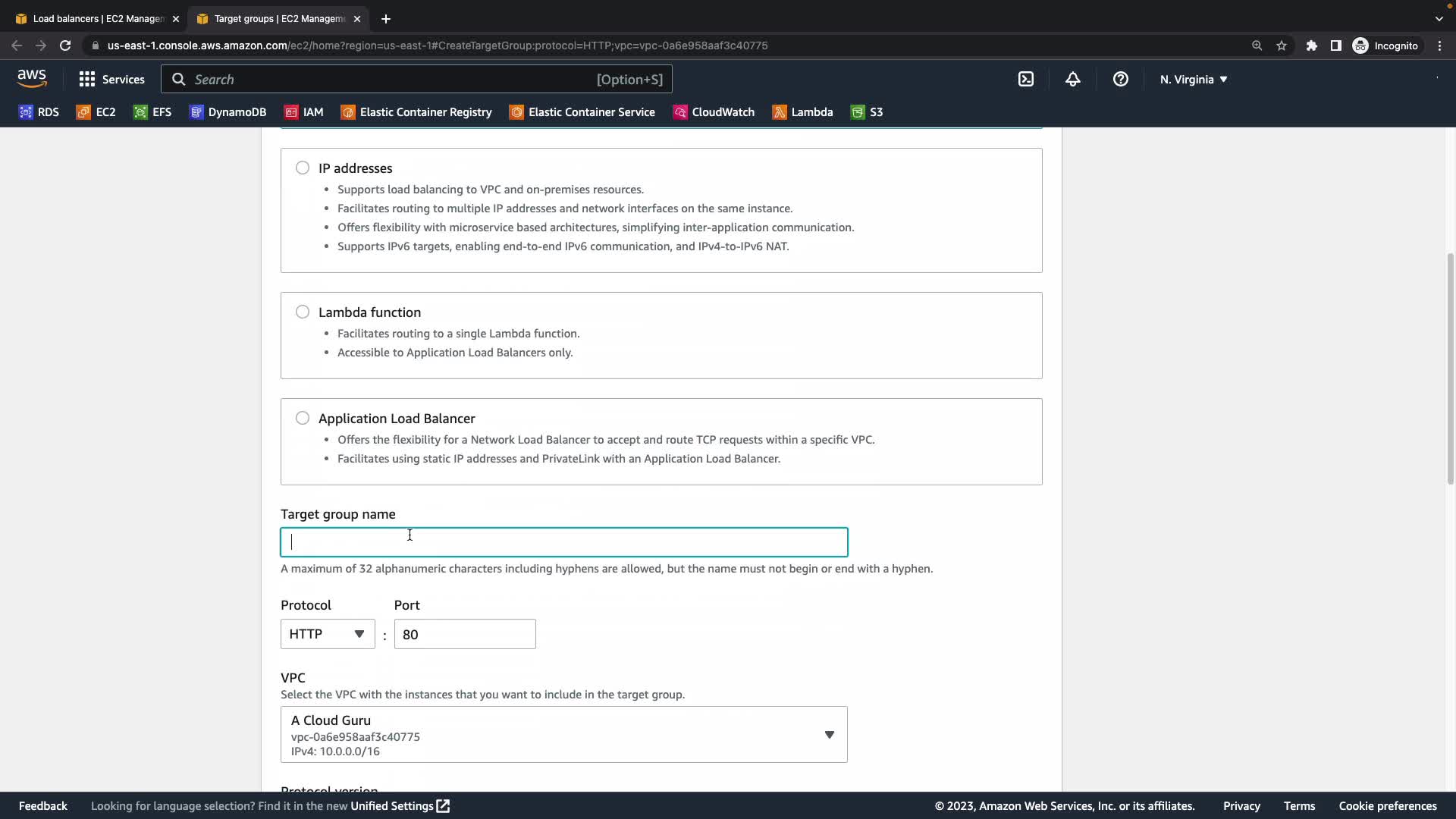The width and height of the screenshot is (1456, 819).
Task: Focus the Port number field
Action: coord(464,634)
